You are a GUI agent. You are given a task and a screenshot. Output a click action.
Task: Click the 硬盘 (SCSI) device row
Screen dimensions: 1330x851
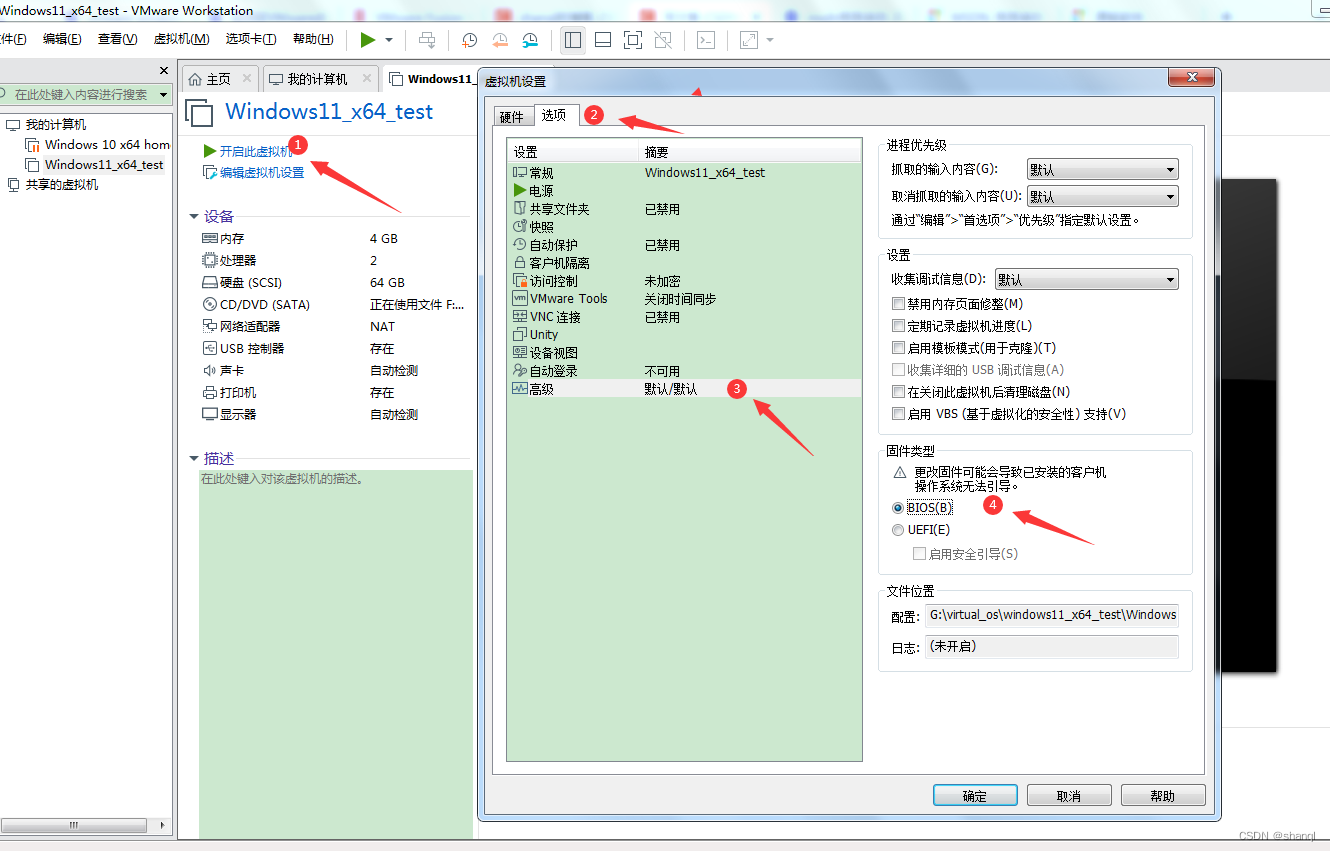tap(334, 283)
